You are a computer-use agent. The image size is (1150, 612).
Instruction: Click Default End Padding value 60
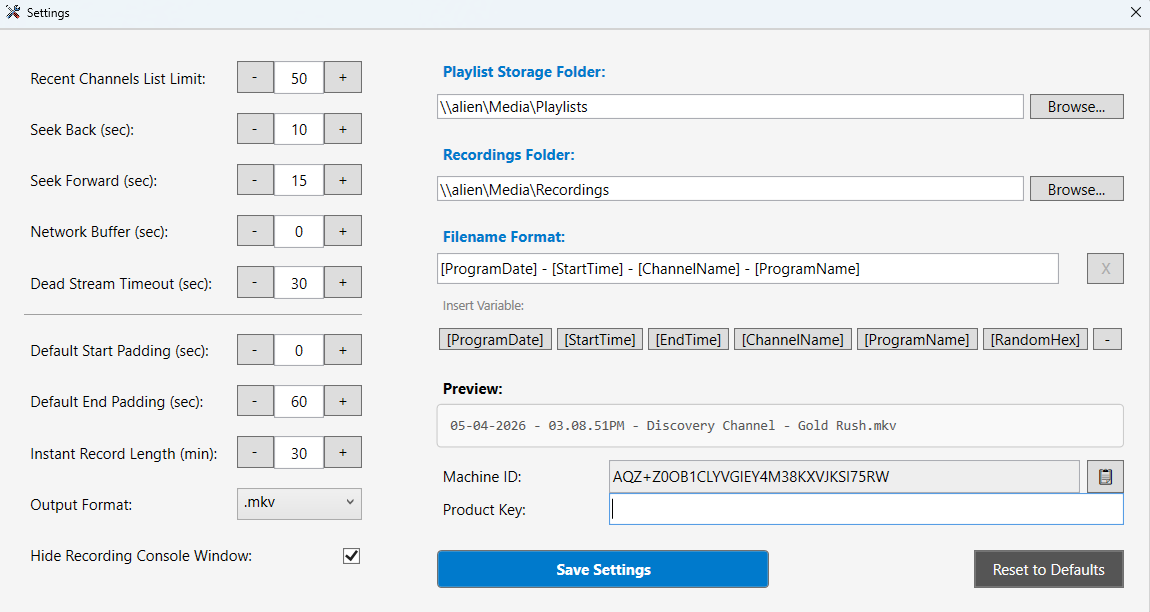pos(299,401)
